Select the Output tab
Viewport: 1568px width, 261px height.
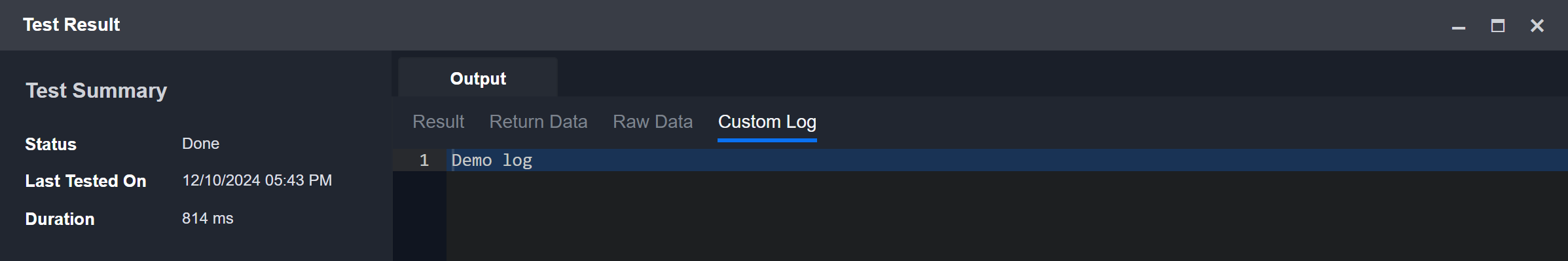click(x=478, y=78)
